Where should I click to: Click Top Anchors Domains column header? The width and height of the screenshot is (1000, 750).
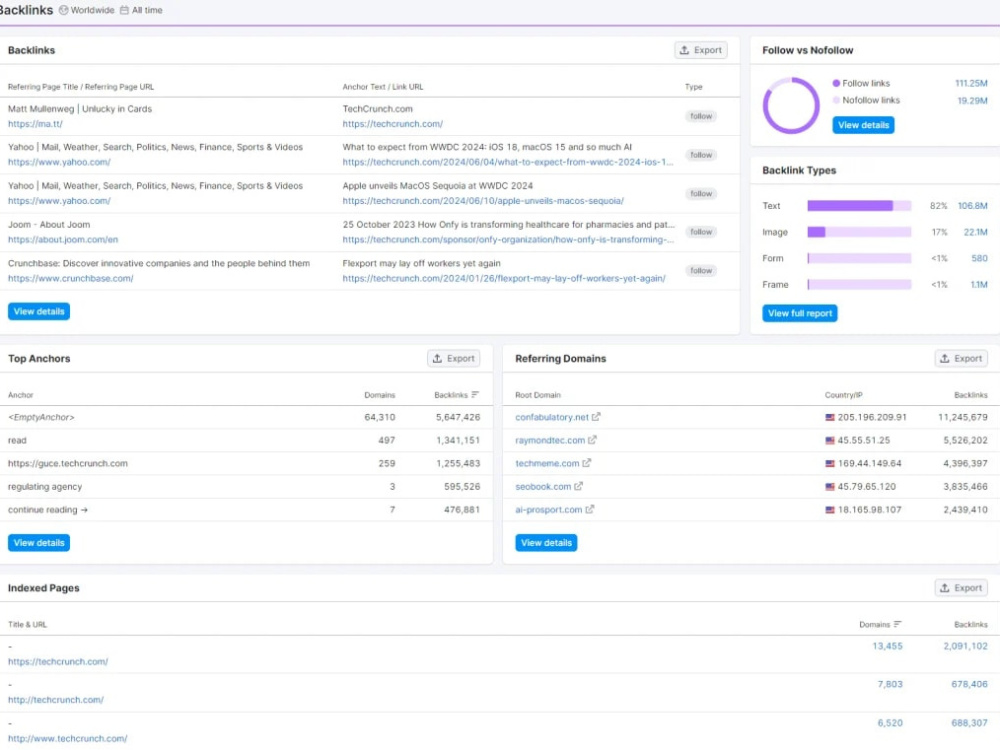click(379, 395)
